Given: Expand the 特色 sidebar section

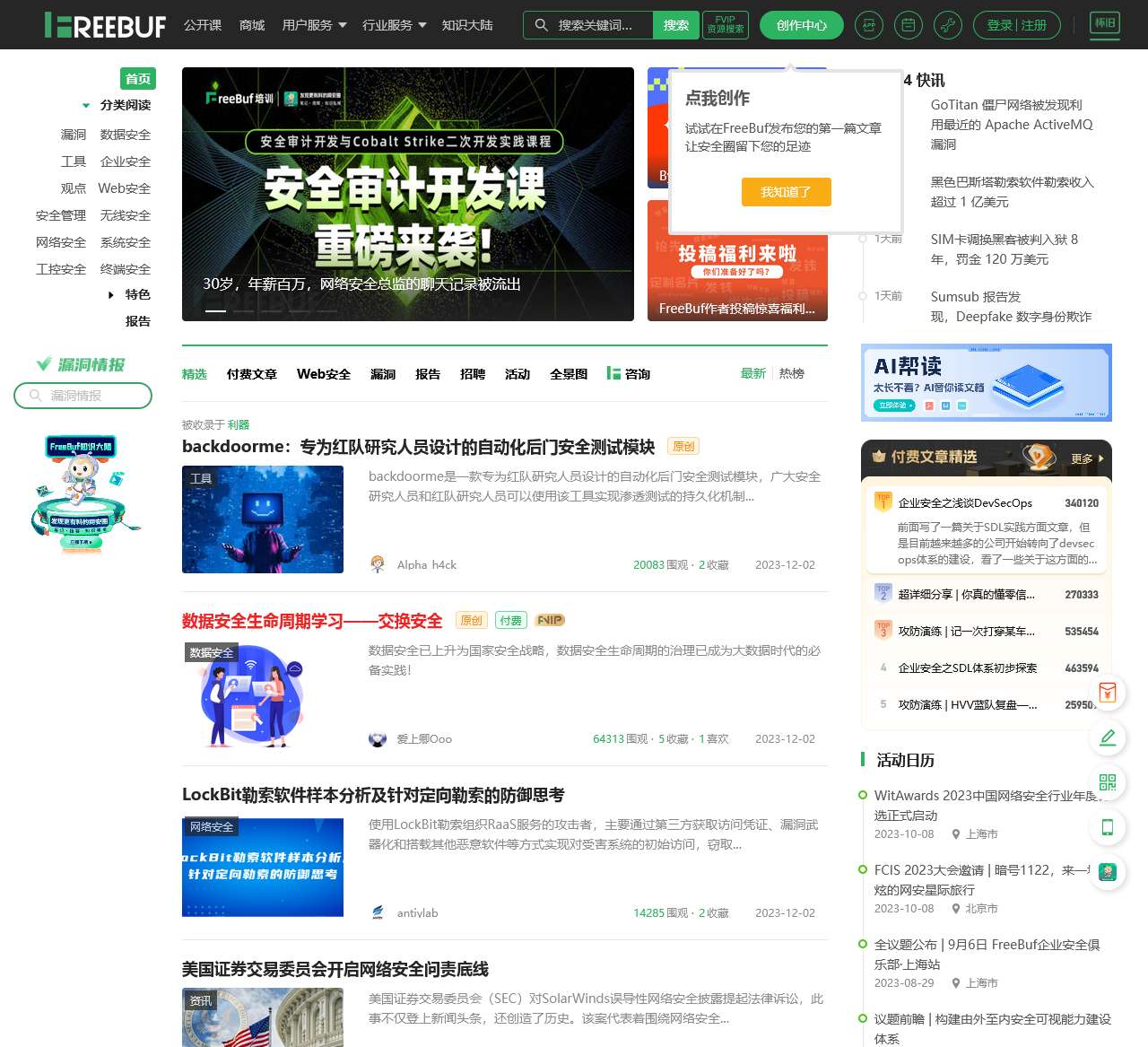Looking at the screenshot, I should [111, 295].
